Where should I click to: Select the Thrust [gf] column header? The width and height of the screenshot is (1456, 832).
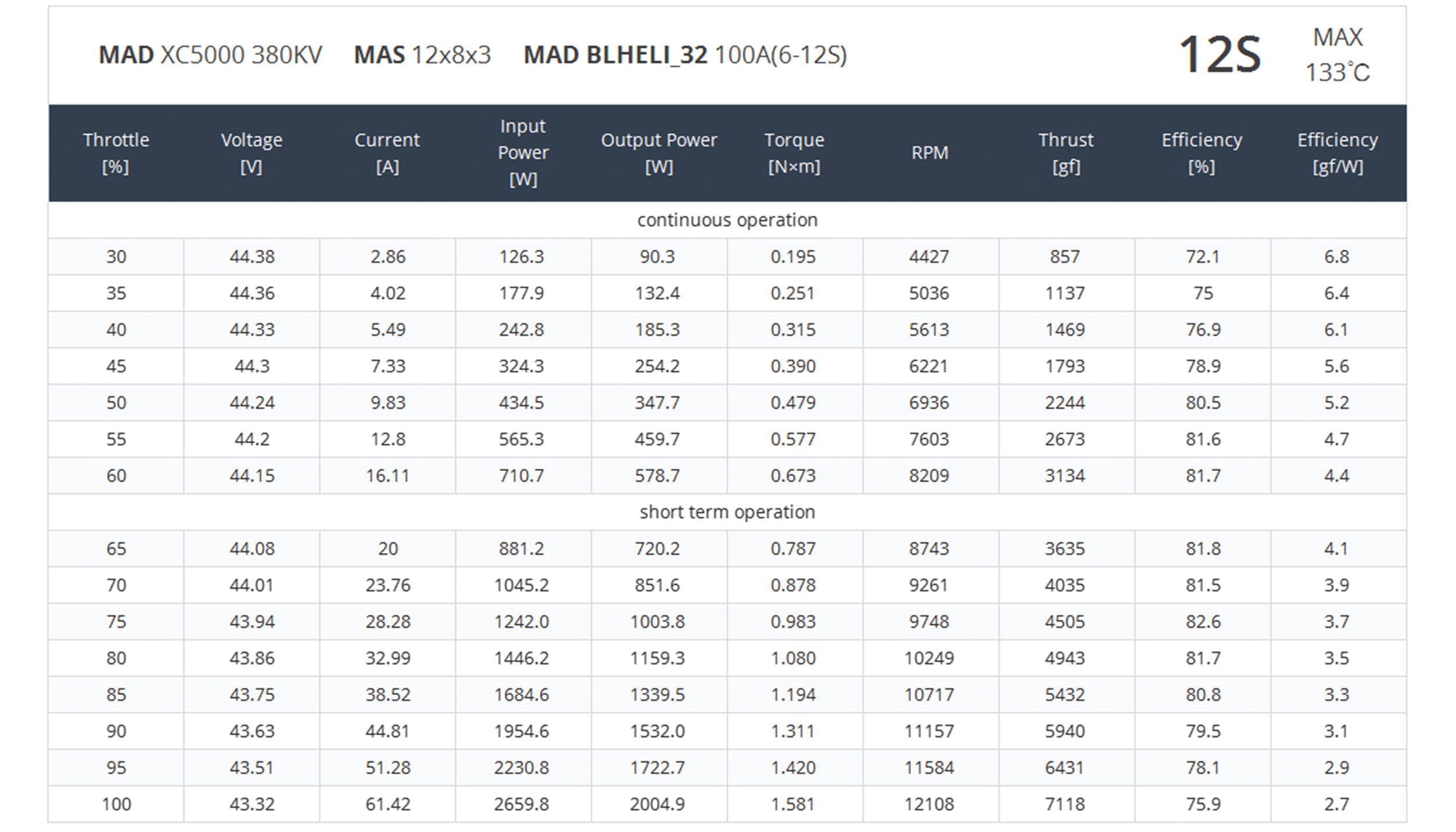(1066, 153)
